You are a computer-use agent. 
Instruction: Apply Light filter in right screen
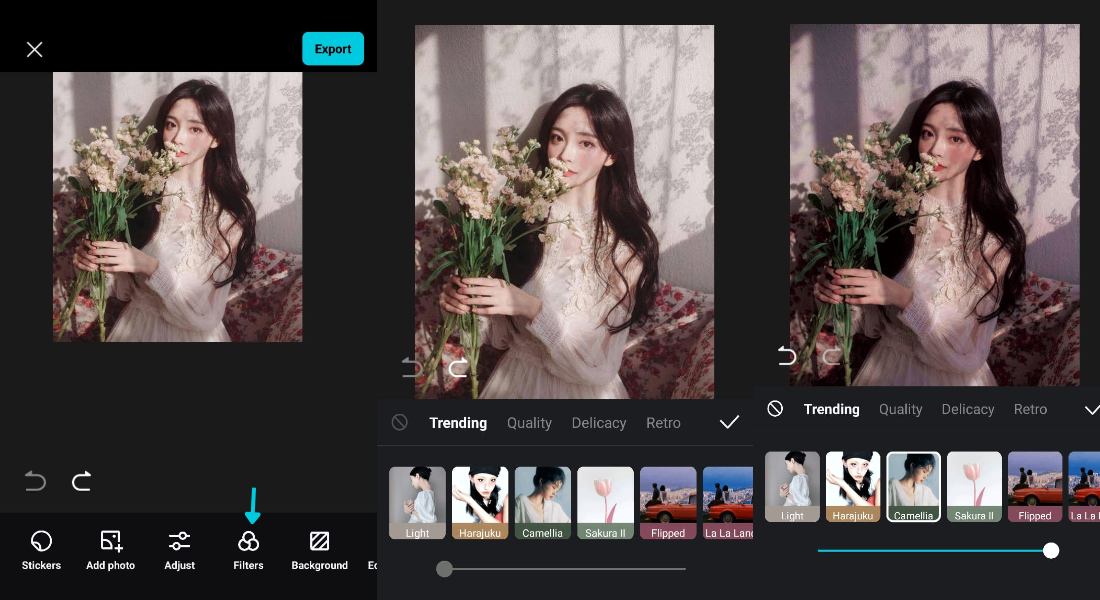[792, 486]
